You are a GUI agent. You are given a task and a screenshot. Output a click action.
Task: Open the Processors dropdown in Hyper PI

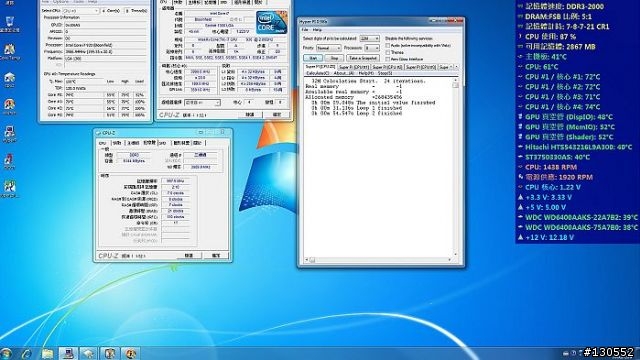pos(372,48)
